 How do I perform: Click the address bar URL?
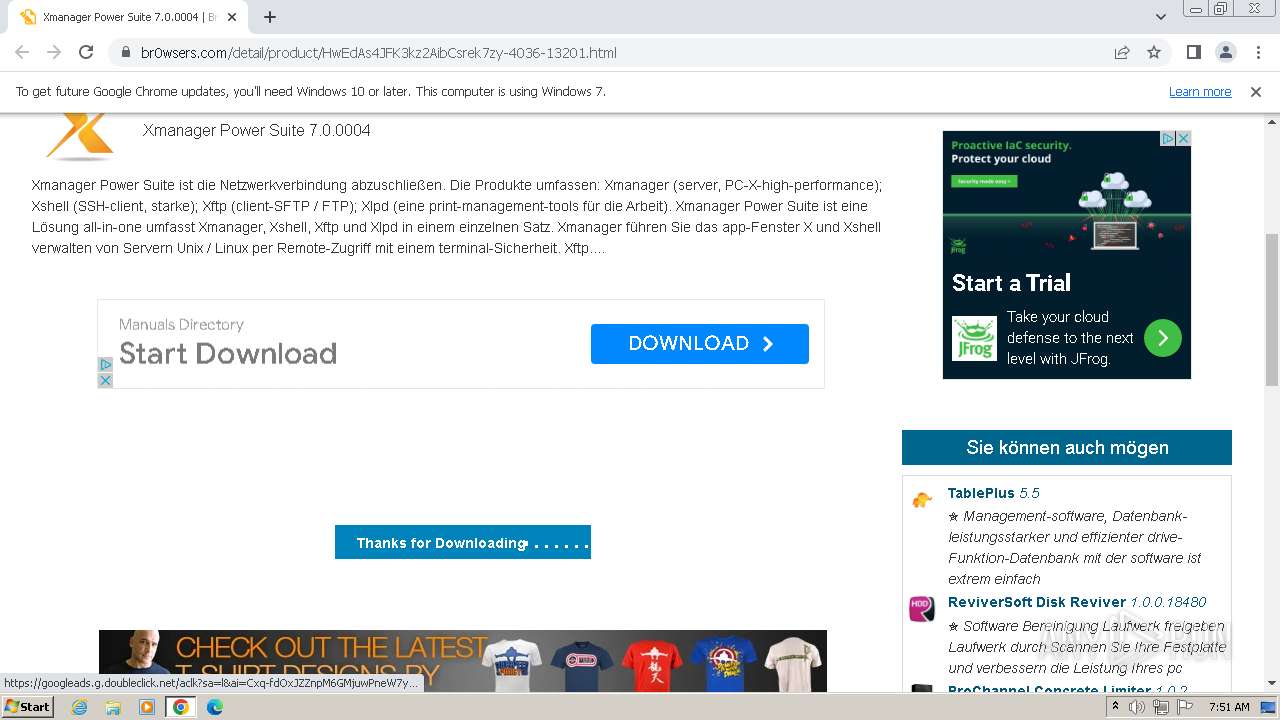tap(378, 53)
